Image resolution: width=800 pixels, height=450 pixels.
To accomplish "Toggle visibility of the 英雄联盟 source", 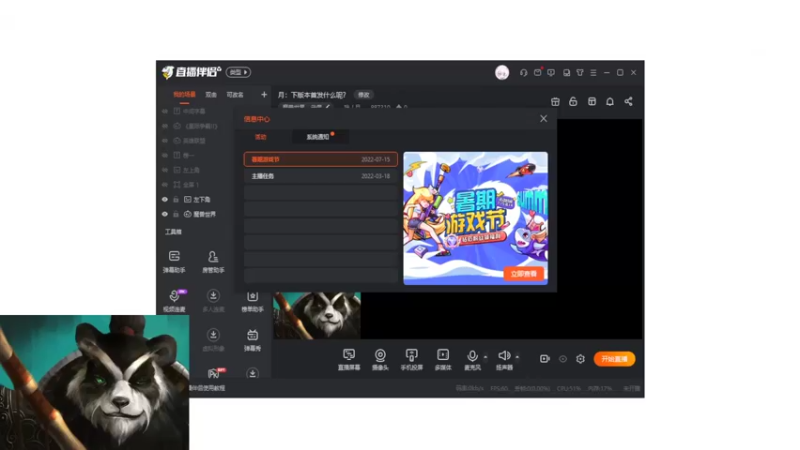I will (165, 140).
